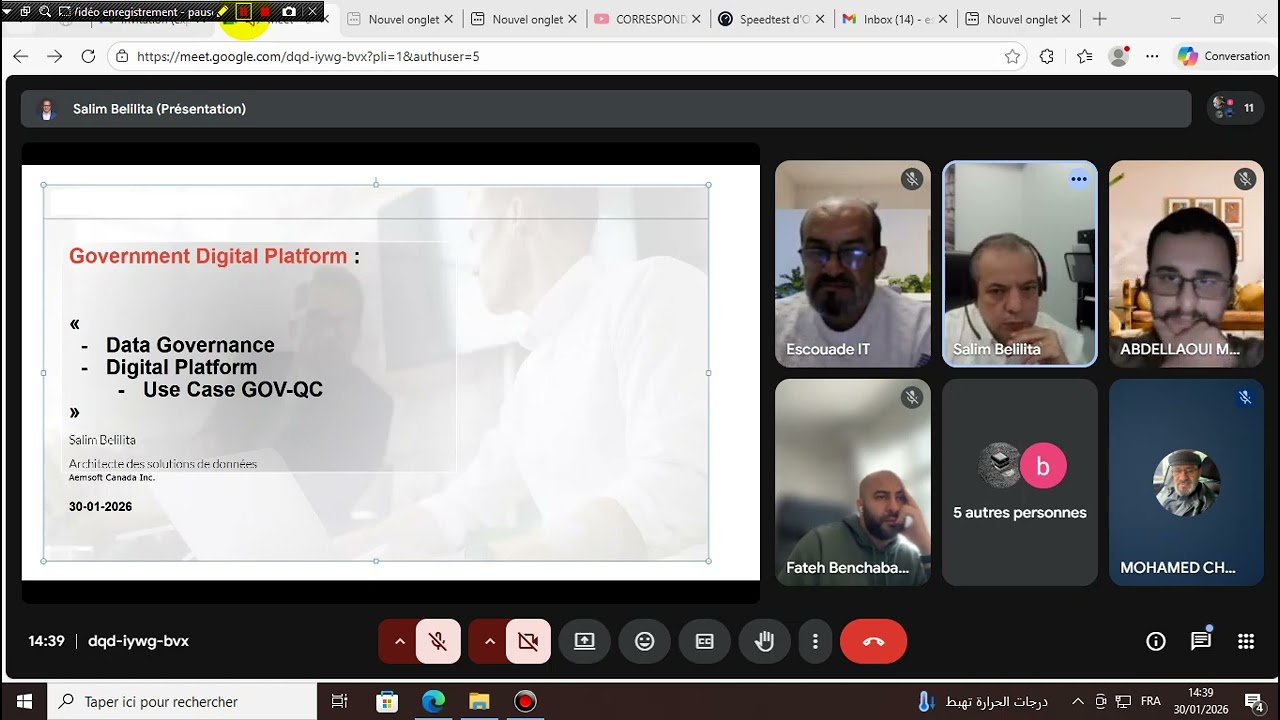This screenshot has height=720, width=1280.
Task: Click the Meet Now tray icon
Action: (1101, 702)
